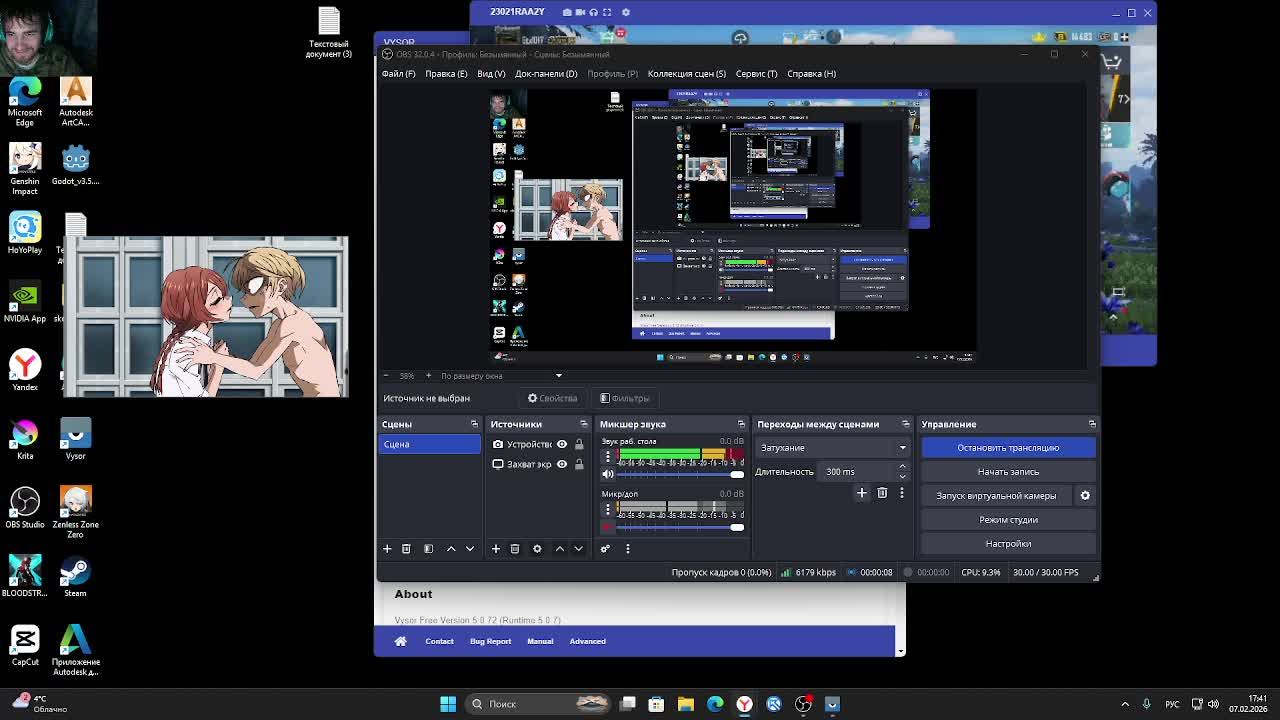Click the Звук раб. стола volume slider
This screenshot has height=720, width=1280.
680,474
